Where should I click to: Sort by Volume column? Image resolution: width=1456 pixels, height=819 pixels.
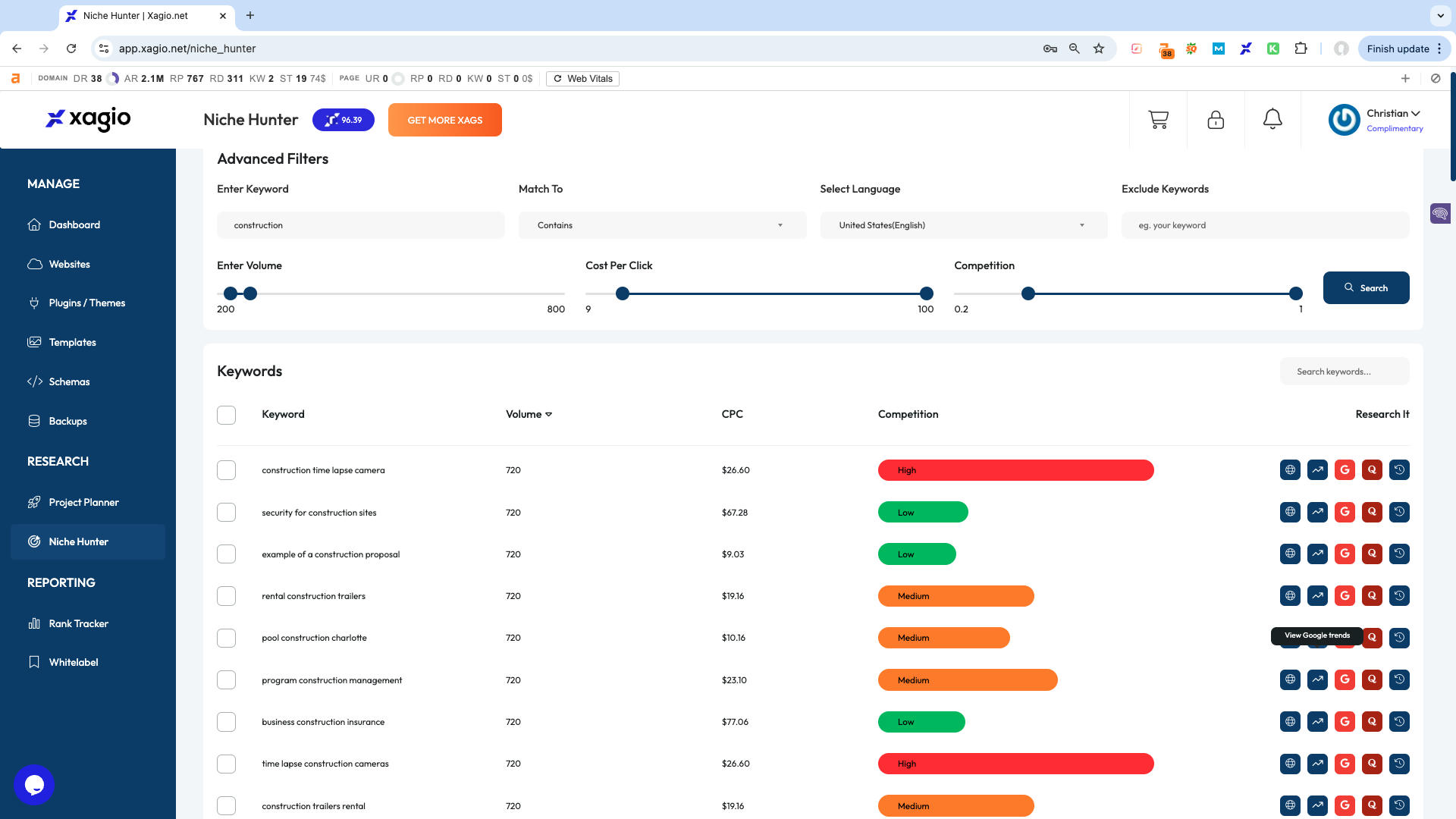[x=529, y=414]
